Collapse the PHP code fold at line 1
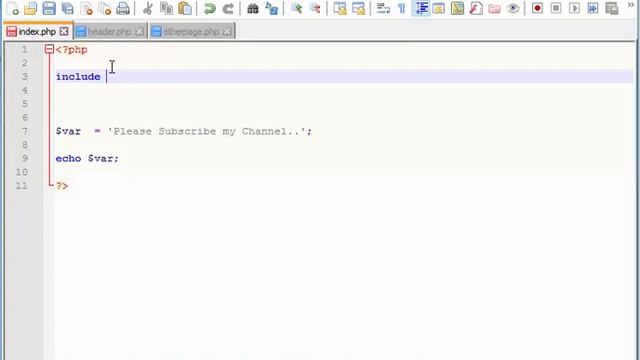Image resolution: width=640 pixels, height=360 pixels. tap(49, 49)
